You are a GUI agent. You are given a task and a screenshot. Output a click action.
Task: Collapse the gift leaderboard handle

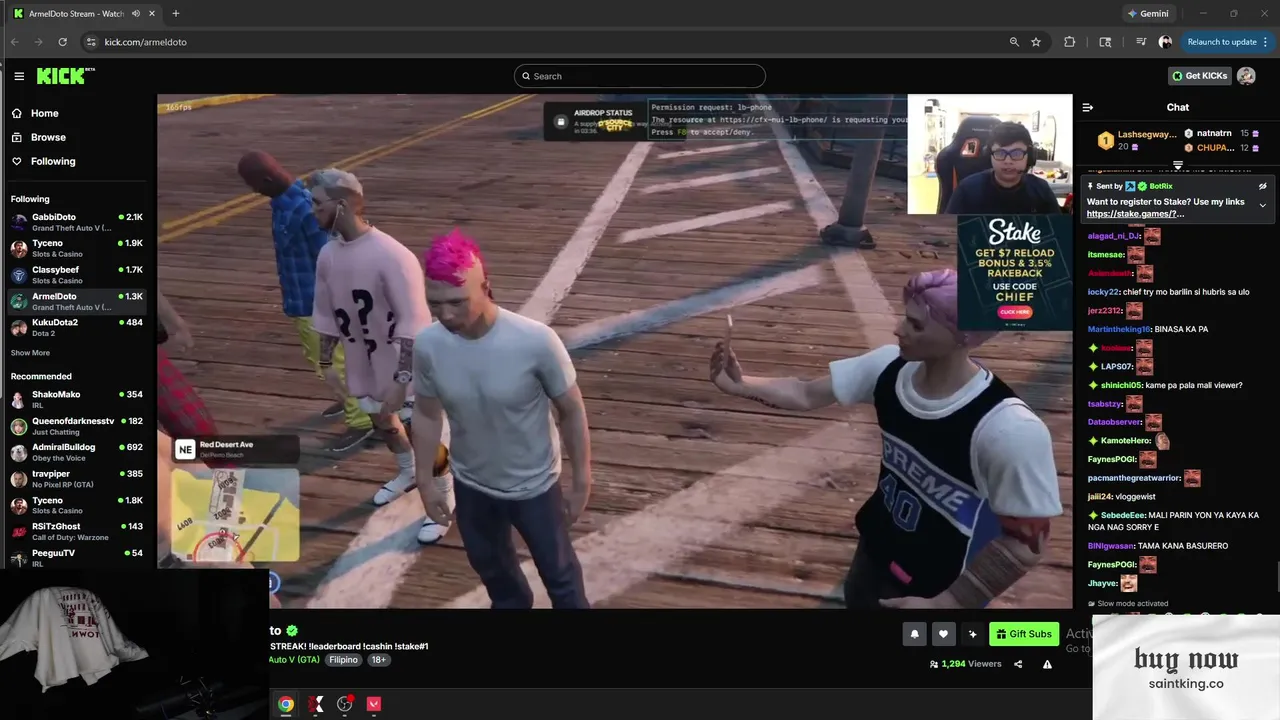point(1178,166)
